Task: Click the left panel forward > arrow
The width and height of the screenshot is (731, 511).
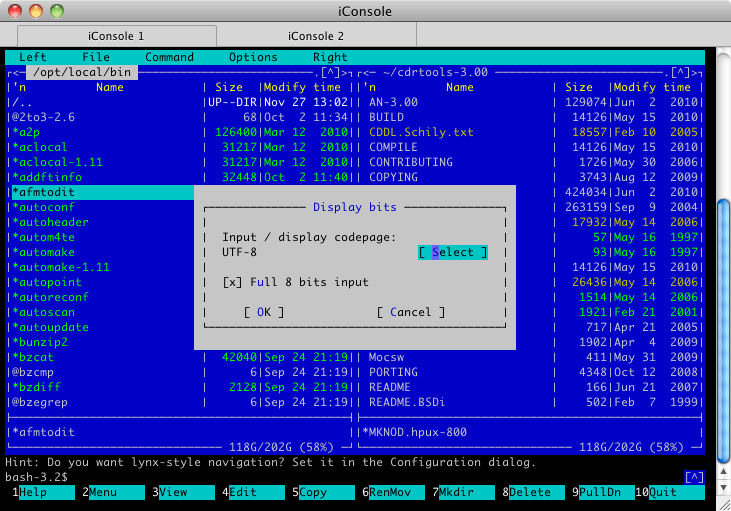Action: click(345, 72)
